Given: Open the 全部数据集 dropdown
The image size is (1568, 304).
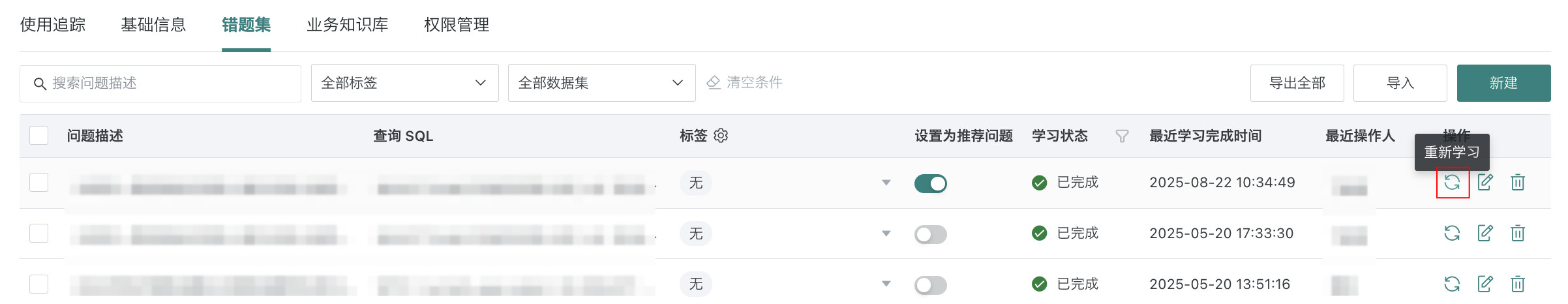Looking at the screenshot, I should coord(602,83).
